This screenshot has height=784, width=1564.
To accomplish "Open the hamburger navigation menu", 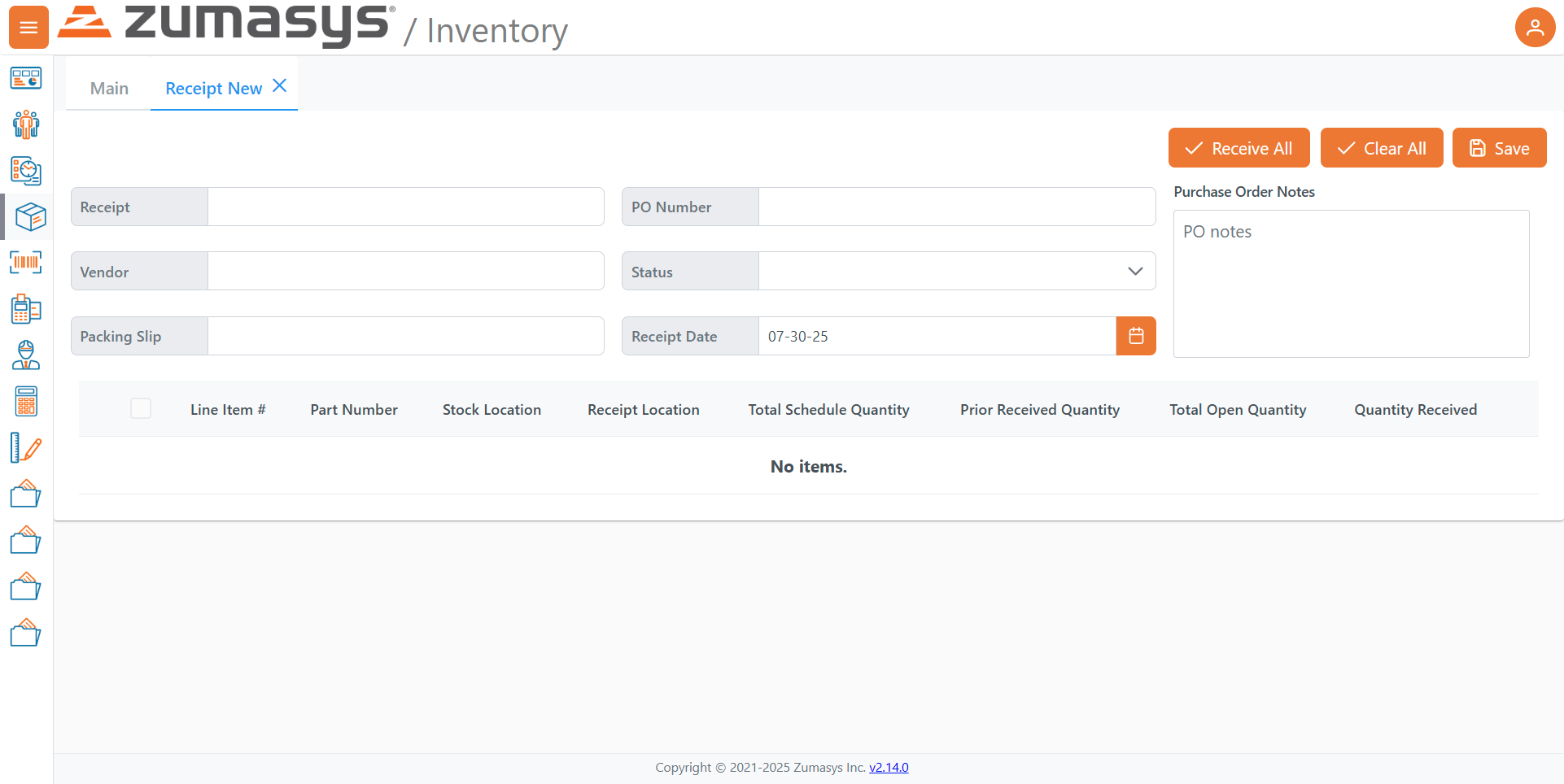I will 28,28.
